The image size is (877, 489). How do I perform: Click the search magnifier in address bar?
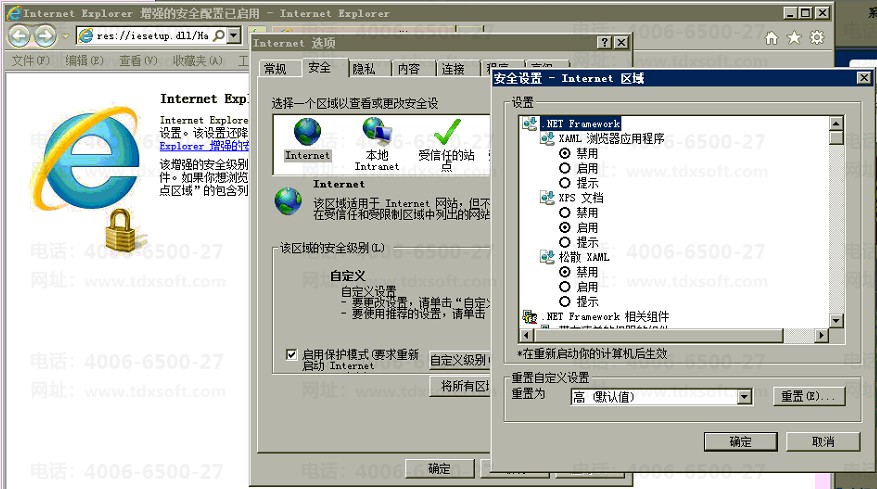click(x=219, y=35)
